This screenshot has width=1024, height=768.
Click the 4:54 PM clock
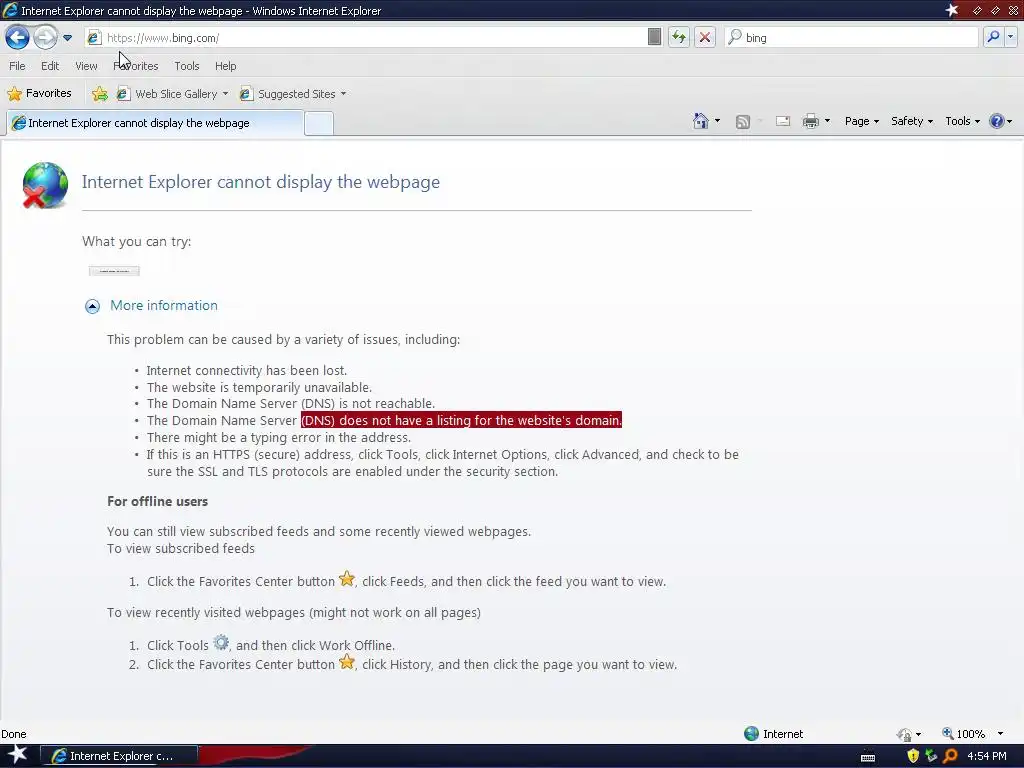[987, 756]
